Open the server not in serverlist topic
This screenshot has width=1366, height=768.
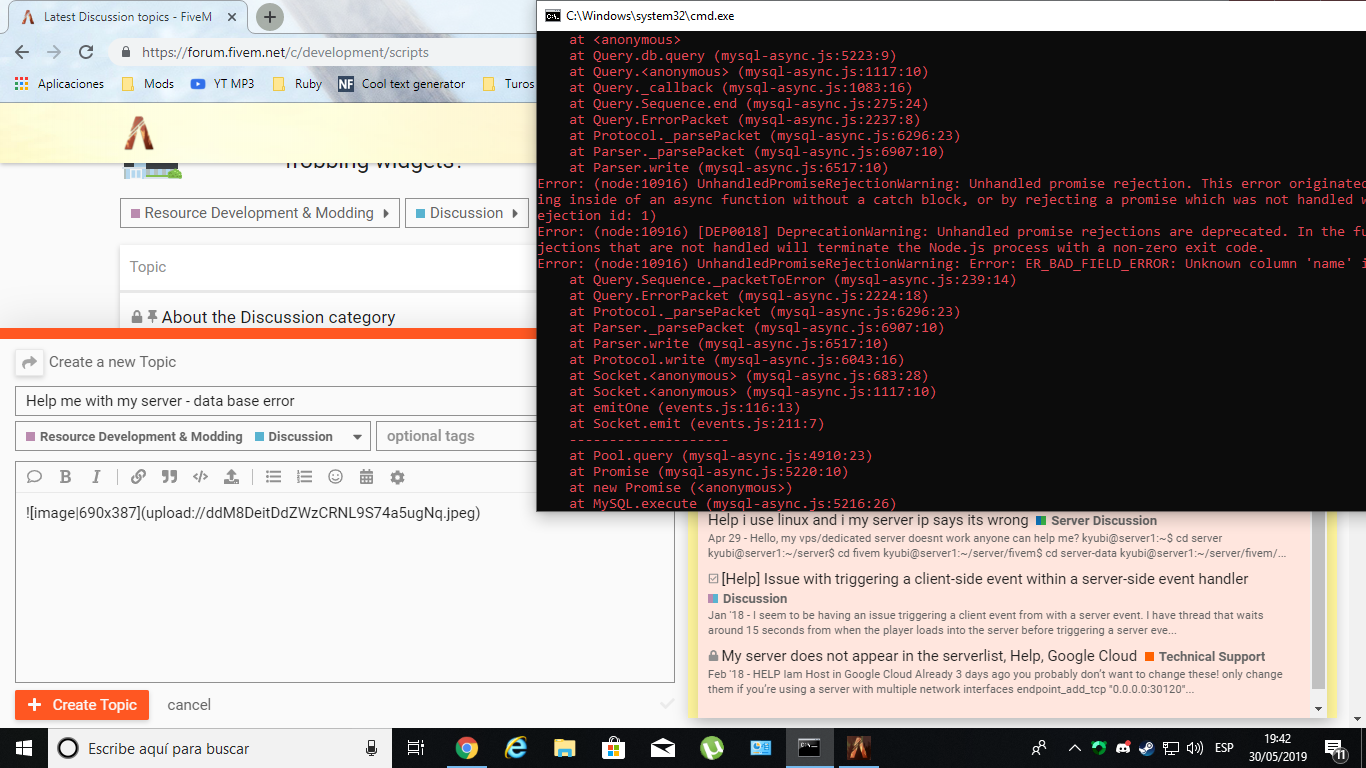pyautogui.click(x=929, y=656)
